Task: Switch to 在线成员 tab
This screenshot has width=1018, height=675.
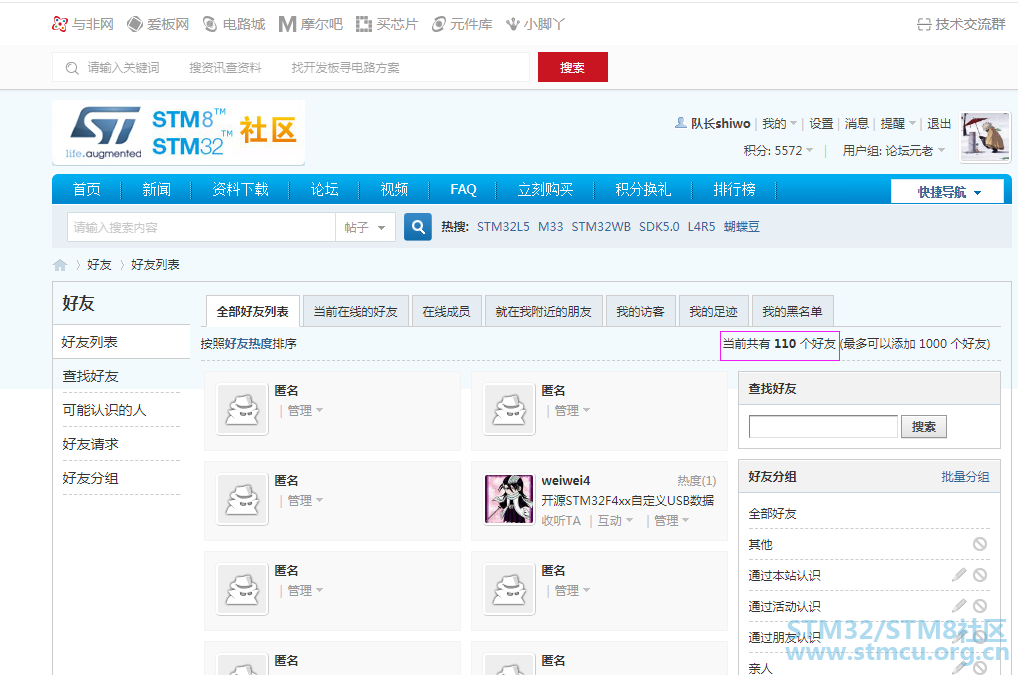Action: tap(446, 312)
